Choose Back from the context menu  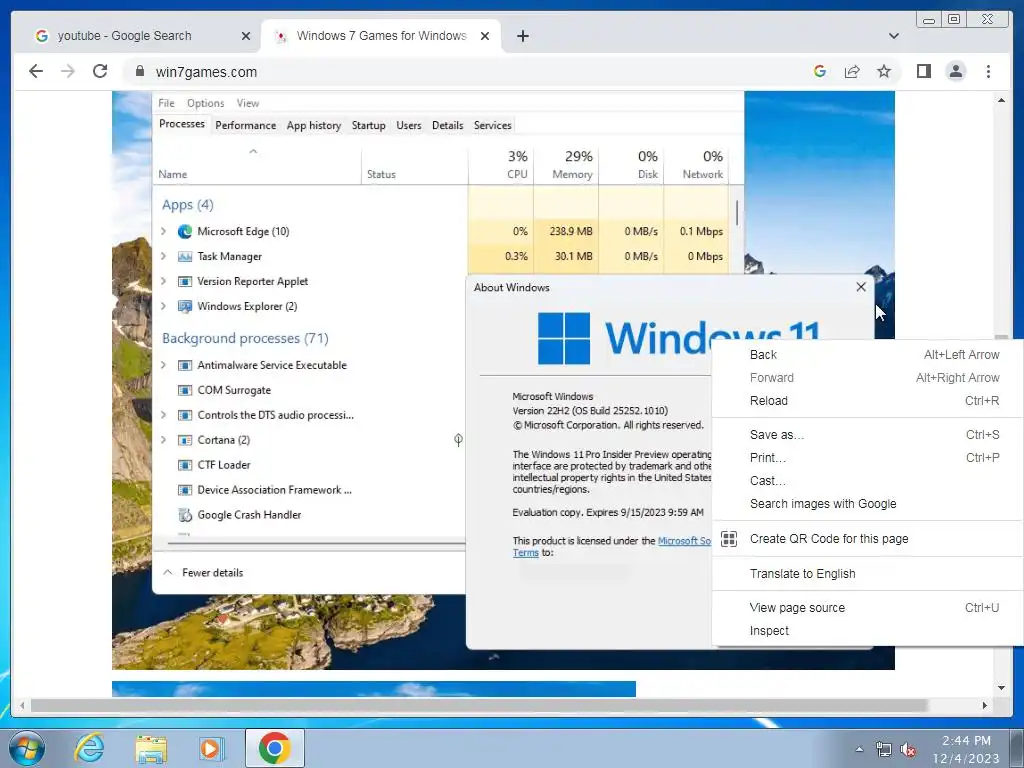tap(867, 355)
